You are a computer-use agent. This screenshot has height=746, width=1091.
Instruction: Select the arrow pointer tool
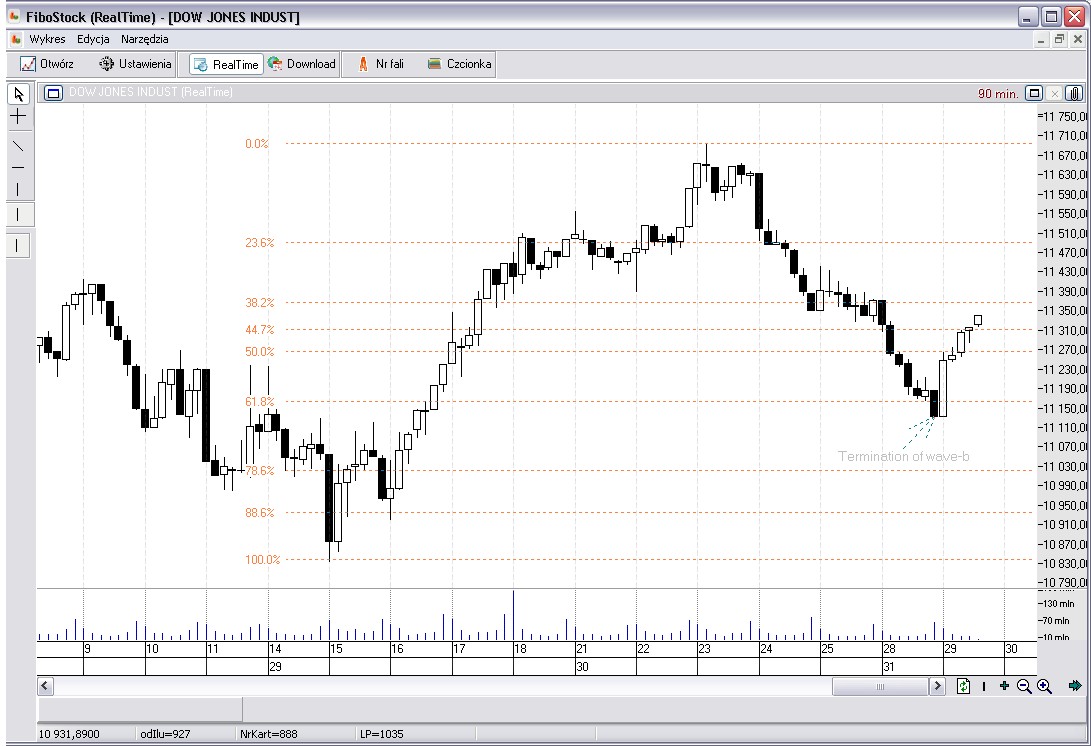click(x=18, y=94)
